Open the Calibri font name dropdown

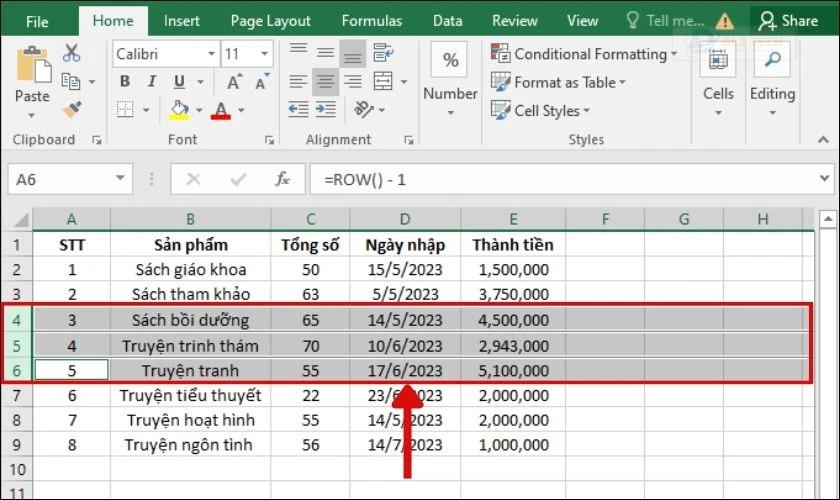[212, 54]
